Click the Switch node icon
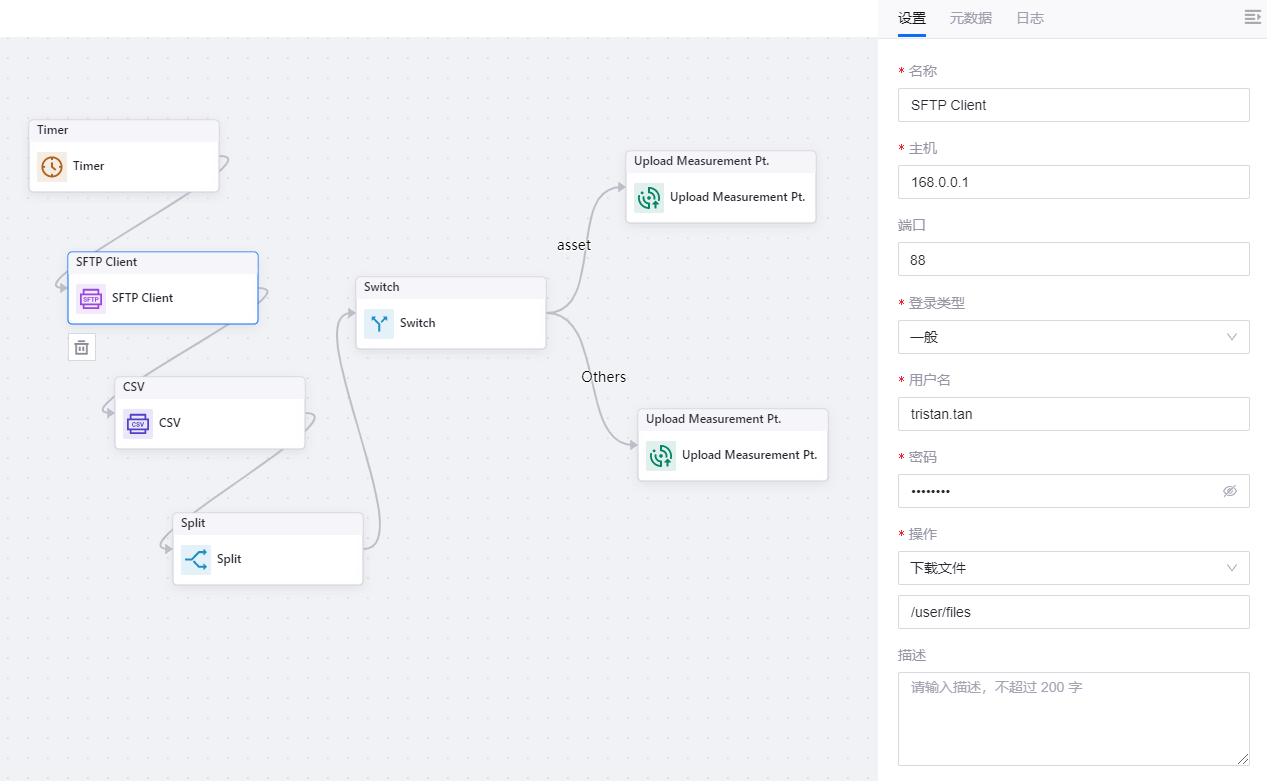 [x=379, y=323]
